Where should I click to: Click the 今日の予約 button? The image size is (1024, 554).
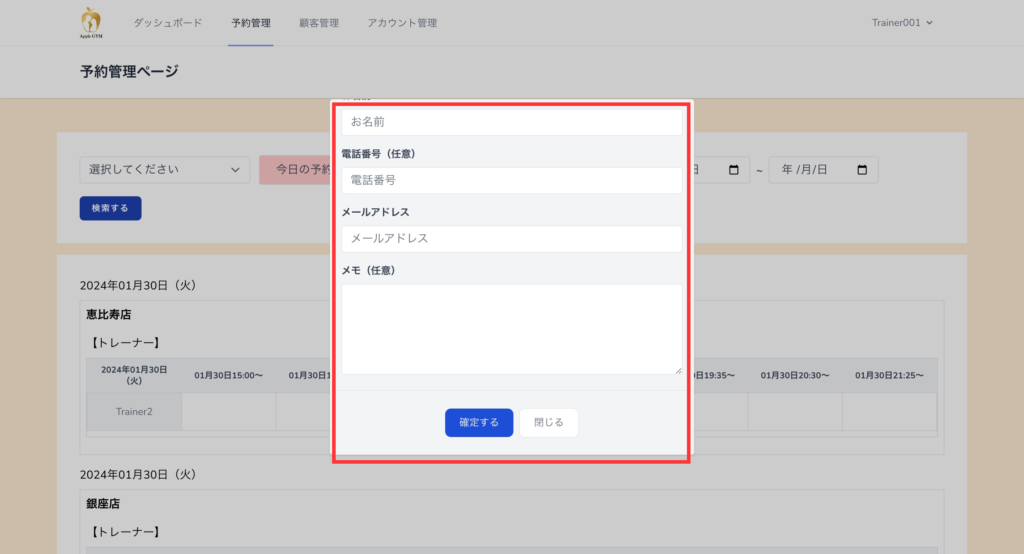pos(296,170)
